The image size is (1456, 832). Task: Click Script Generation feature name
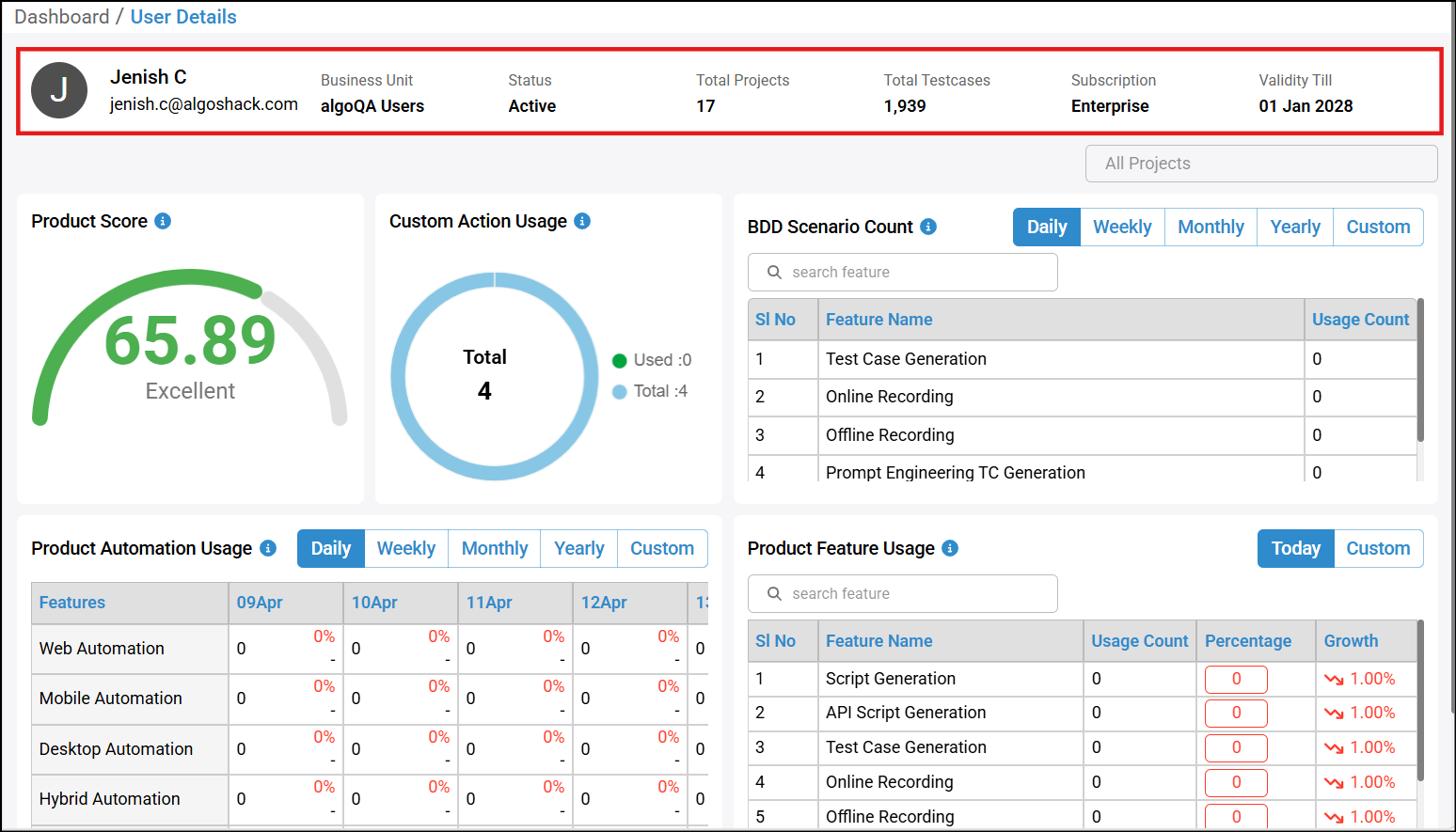pos(891,679)
